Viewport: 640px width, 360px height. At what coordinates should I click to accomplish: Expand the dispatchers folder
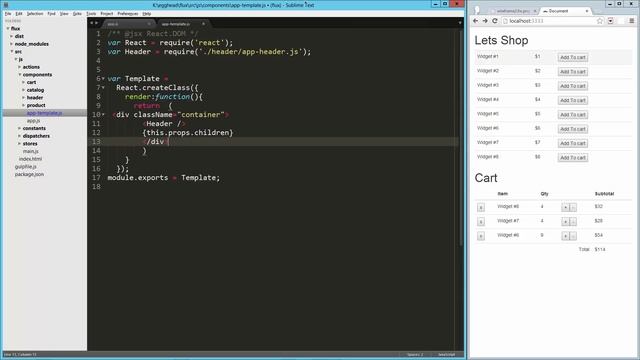click(x=19, y=136)
